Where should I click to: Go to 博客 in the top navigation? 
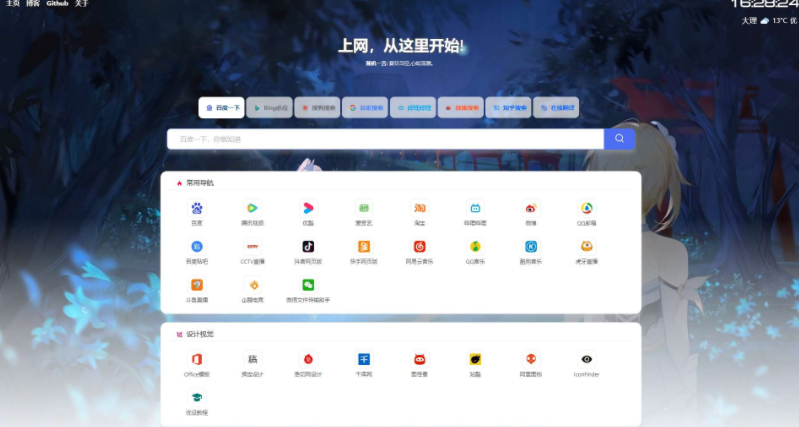click(33, 4)
